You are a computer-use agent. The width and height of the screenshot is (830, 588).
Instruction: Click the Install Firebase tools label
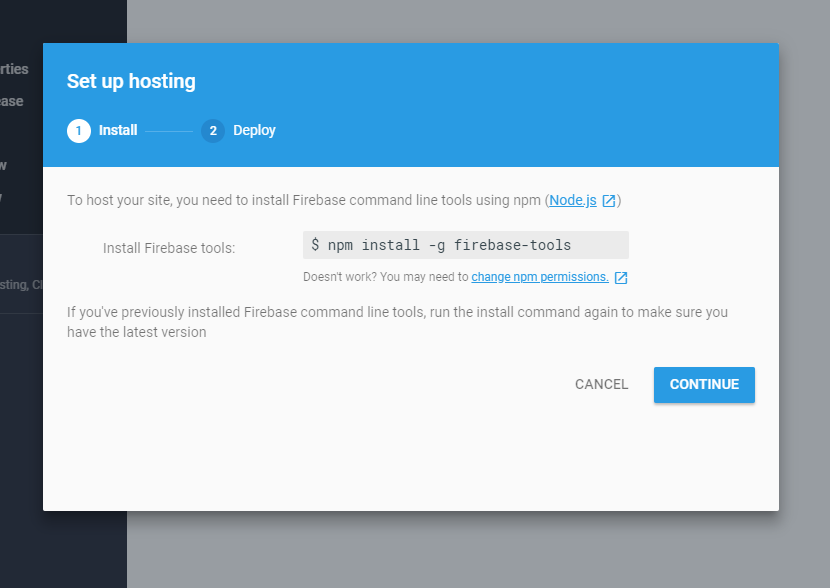click(x=169, y=248)
